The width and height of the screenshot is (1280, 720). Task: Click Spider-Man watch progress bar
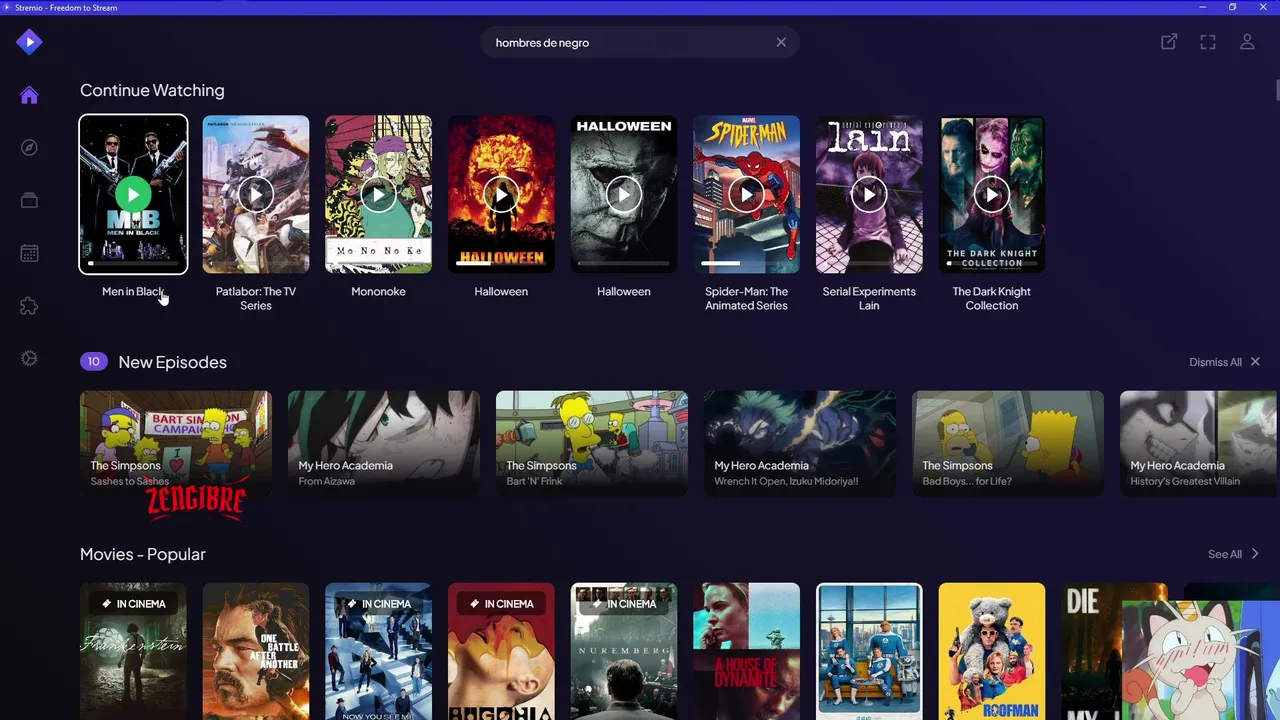pos(746,264)
